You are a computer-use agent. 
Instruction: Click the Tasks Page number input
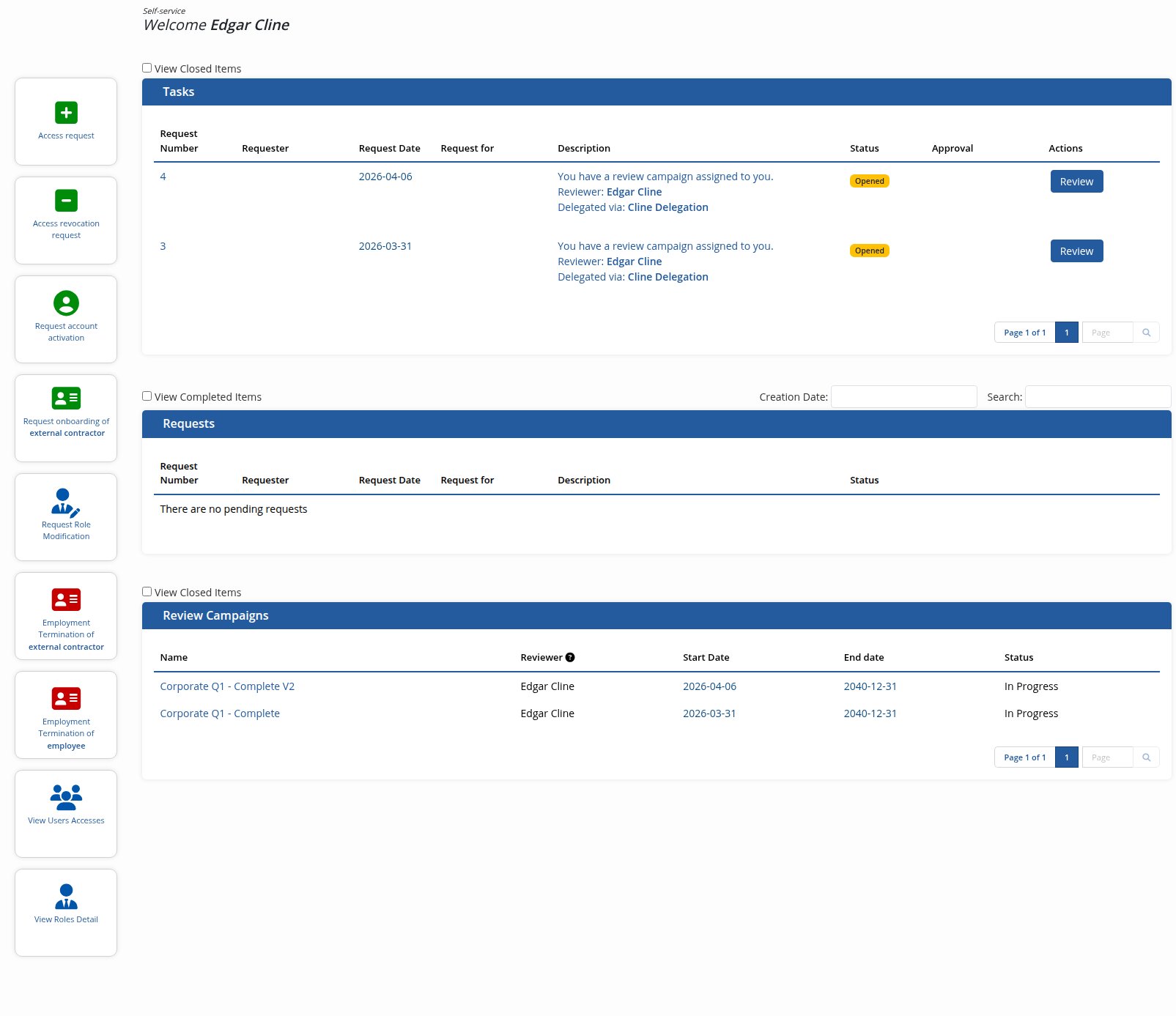pyautogui.click(x=1108, y=333)
